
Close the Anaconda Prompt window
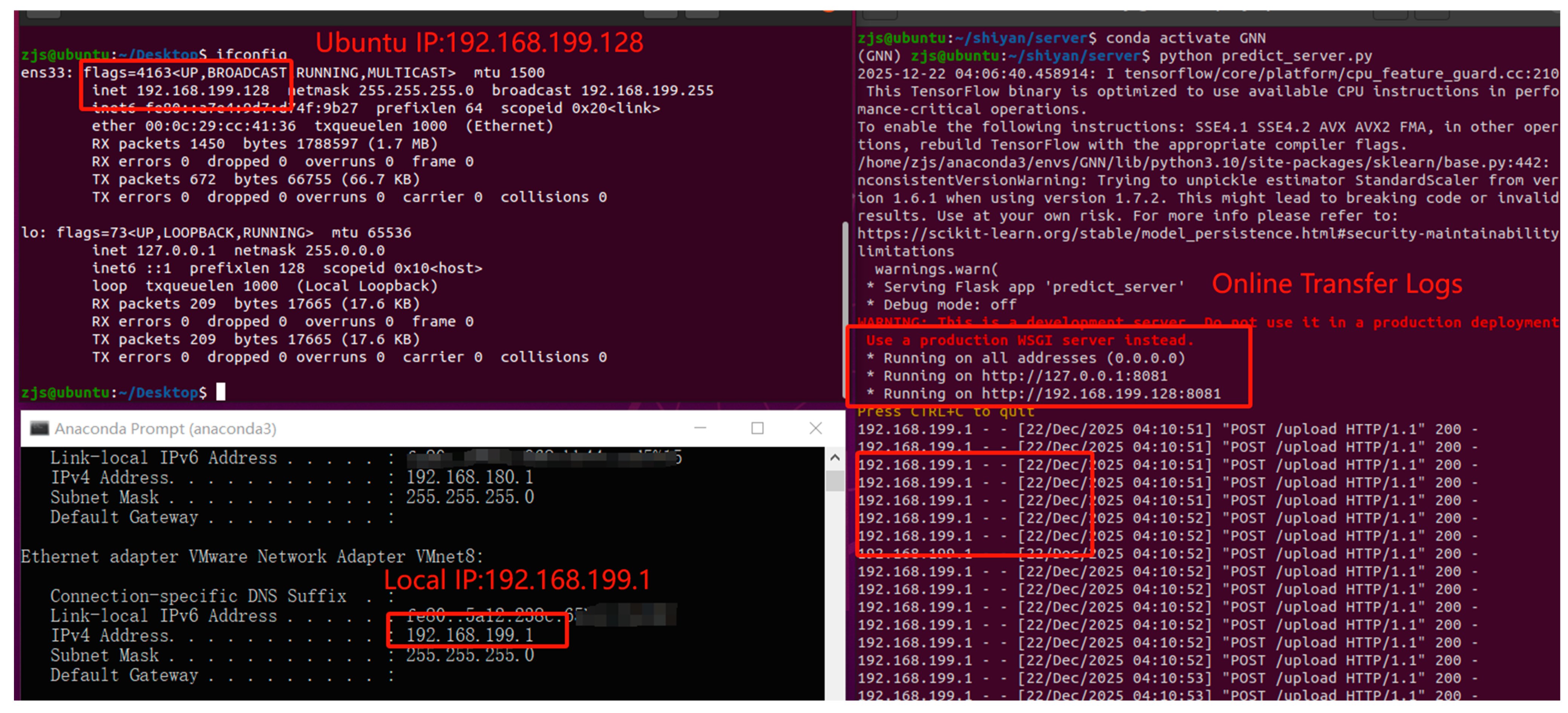[816, 429]
